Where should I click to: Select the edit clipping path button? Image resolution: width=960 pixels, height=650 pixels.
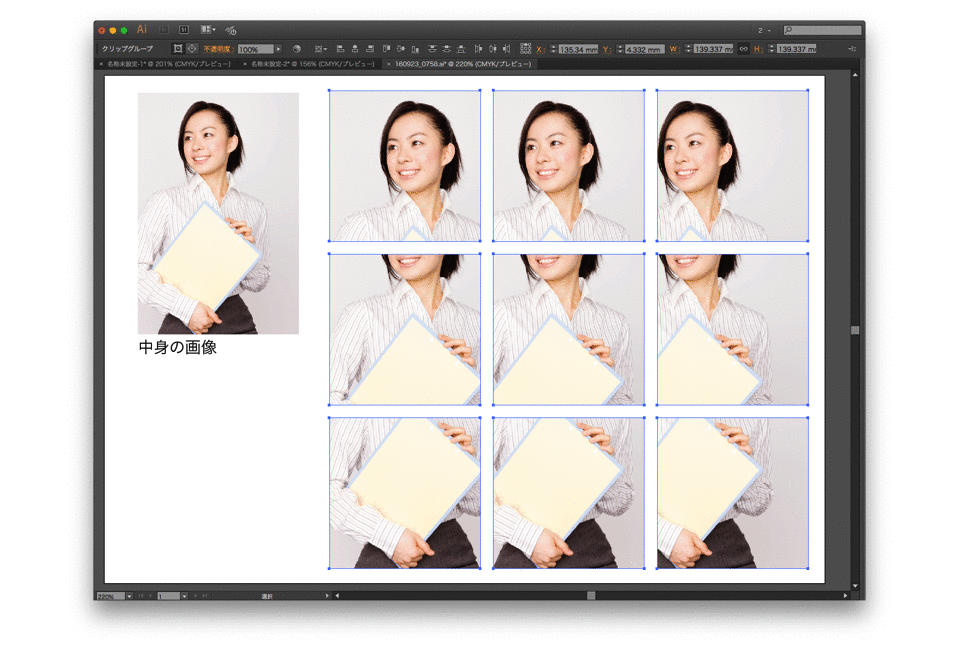coord(178,48)
